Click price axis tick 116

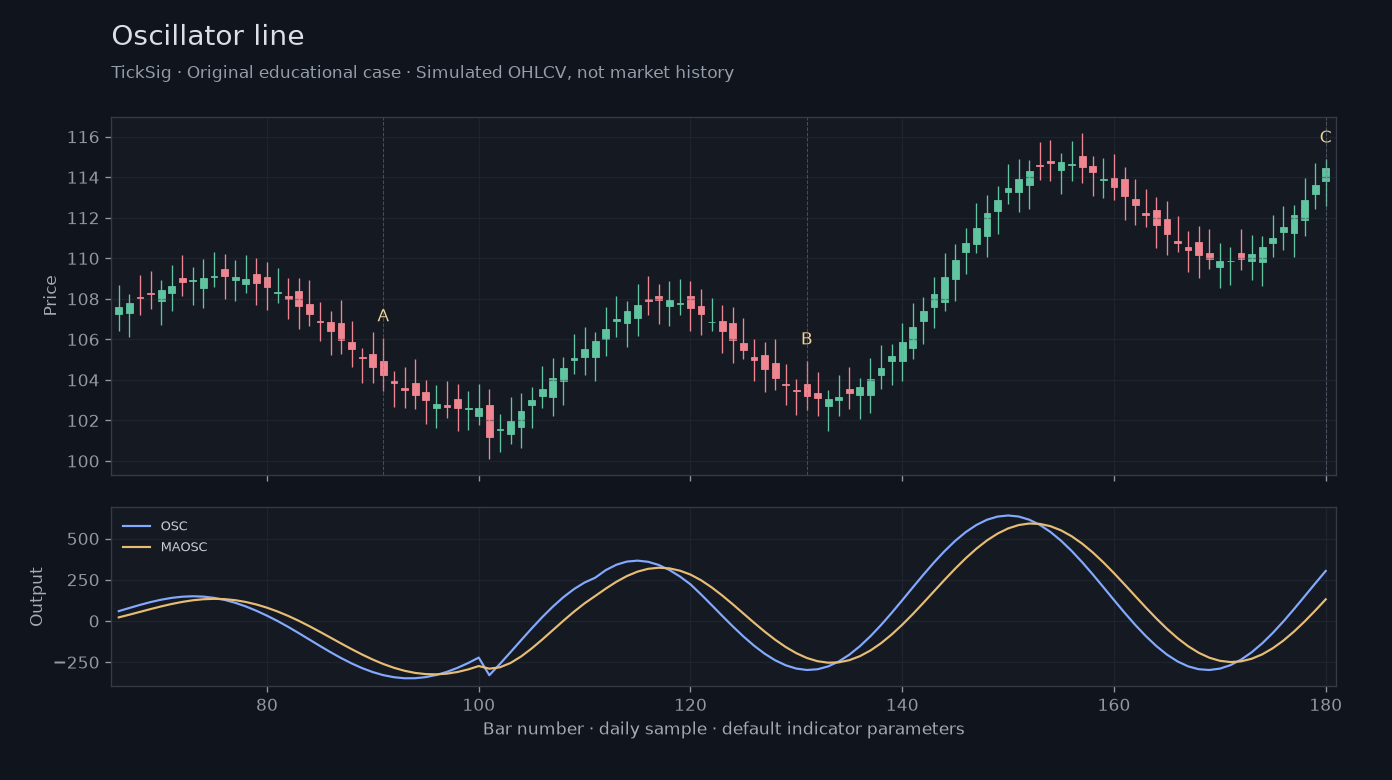(84, 138)
